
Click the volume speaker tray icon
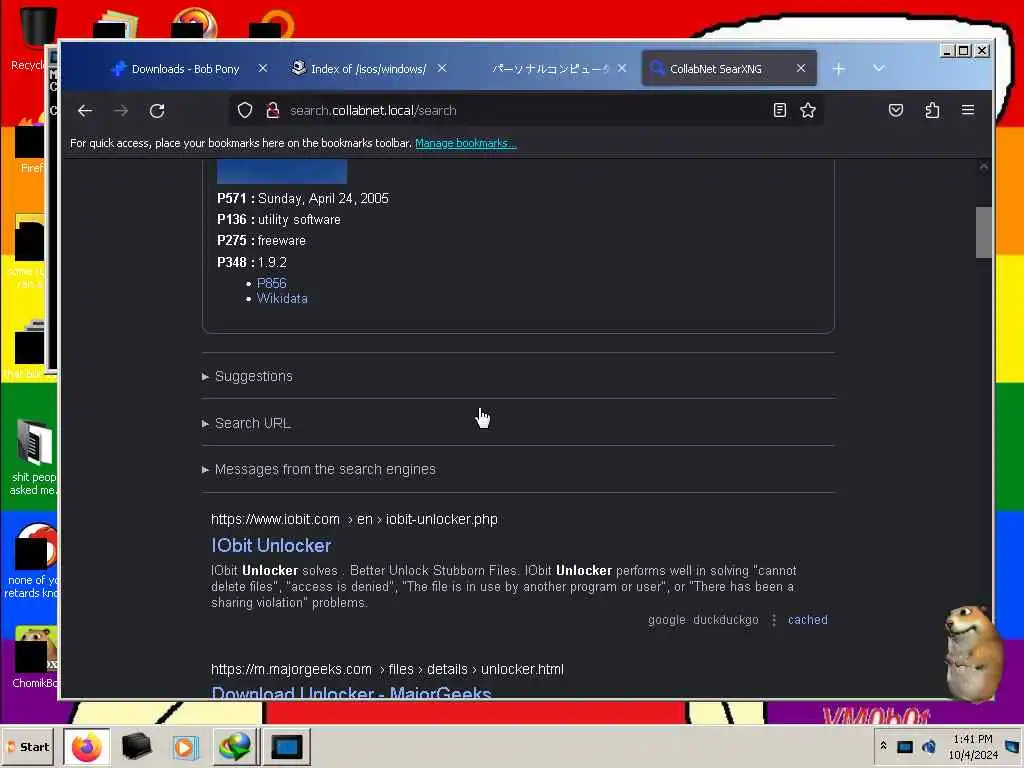[x=929, y=746]
